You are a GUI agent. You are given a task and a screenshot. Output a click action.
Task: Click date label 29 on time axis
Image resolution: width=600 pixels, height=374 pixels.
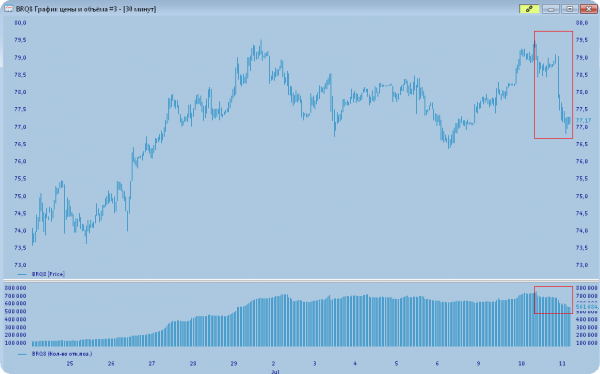234,363
